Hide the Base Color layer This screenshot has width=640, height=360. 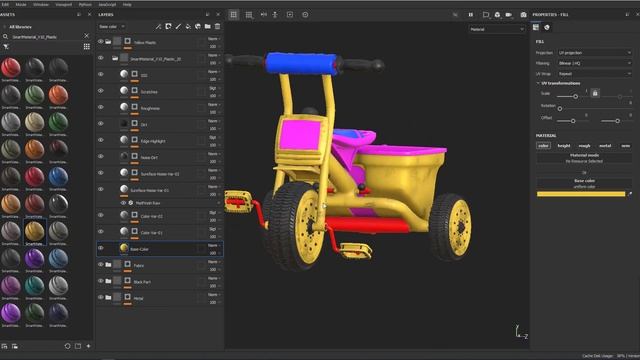[100, 248]
